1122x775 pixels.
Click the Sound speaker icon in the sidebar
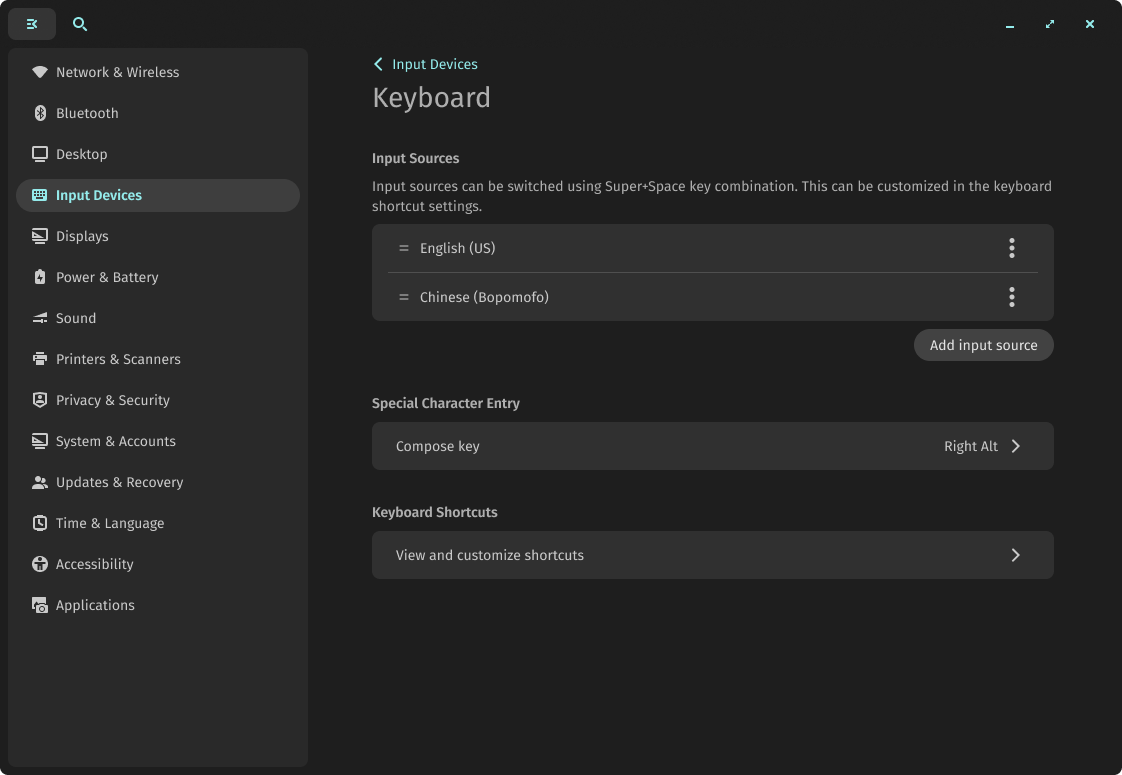pyautogui.click(x=39, y=318)
